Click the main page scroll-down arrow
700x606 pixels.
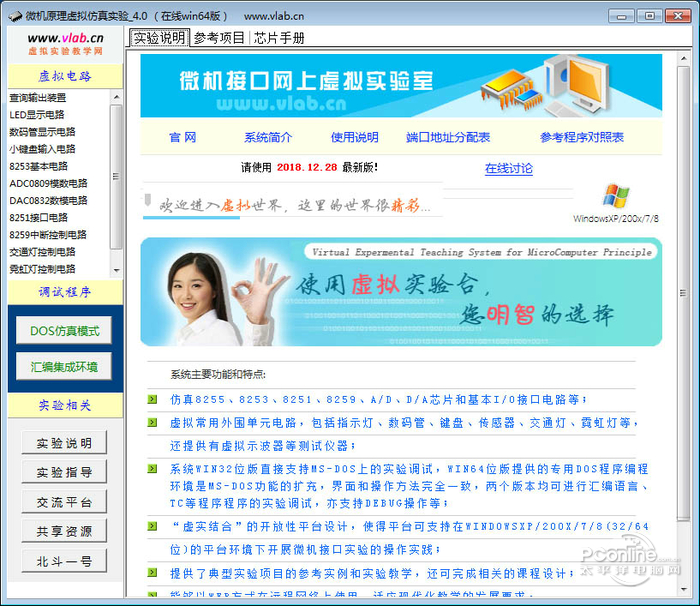(x=683, y=589)
